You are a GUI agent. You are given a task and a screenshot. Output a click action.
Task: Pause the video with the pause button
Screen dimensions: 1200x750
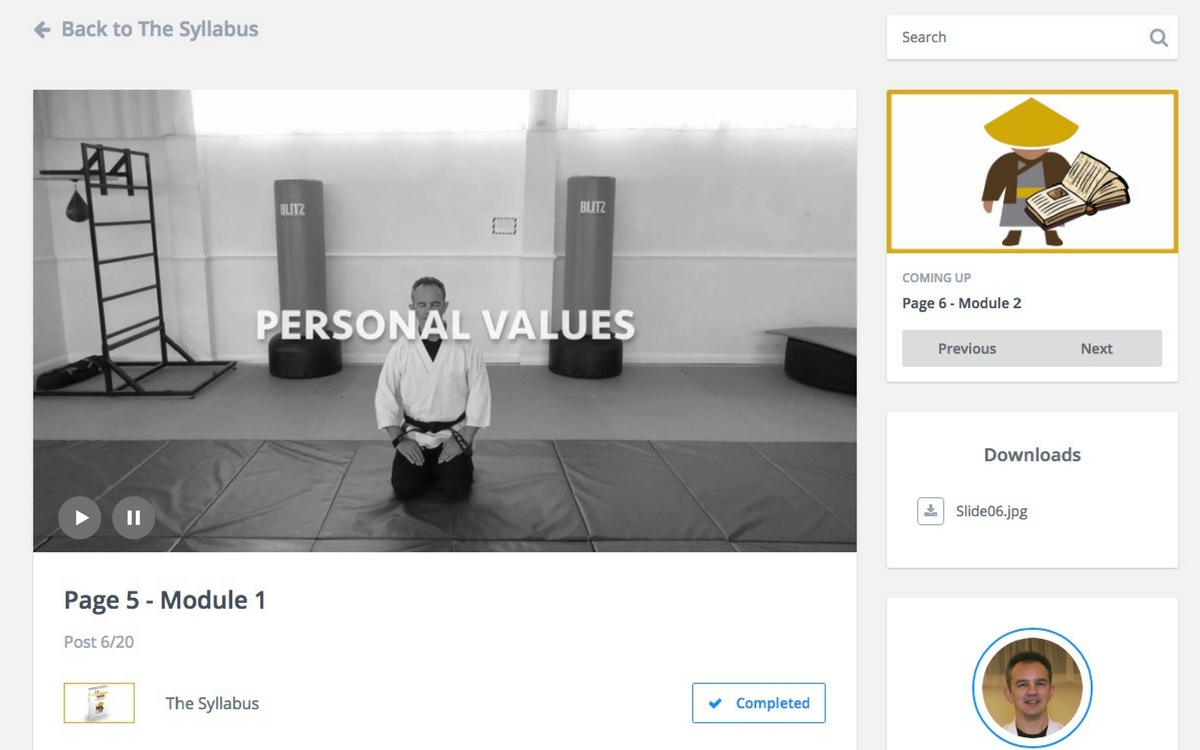click(x=134, y=518)
